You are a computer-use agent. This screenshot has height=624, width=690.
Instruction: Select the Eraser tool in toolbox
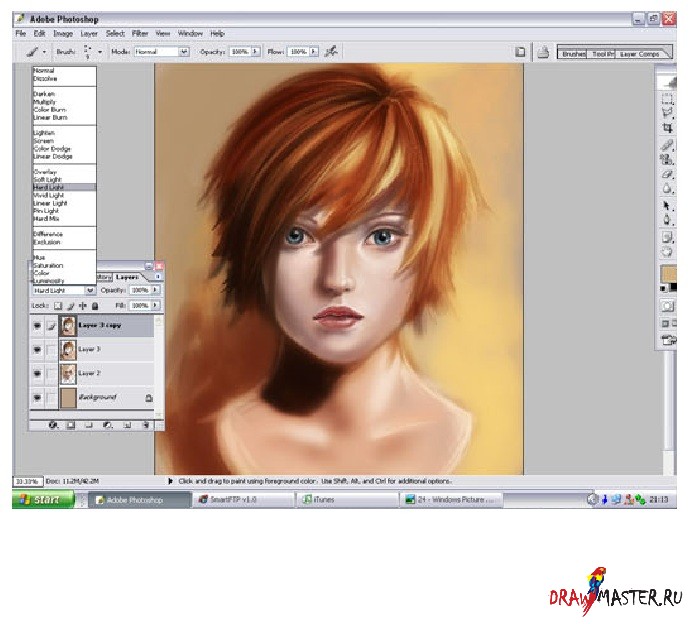coord(667,174)
